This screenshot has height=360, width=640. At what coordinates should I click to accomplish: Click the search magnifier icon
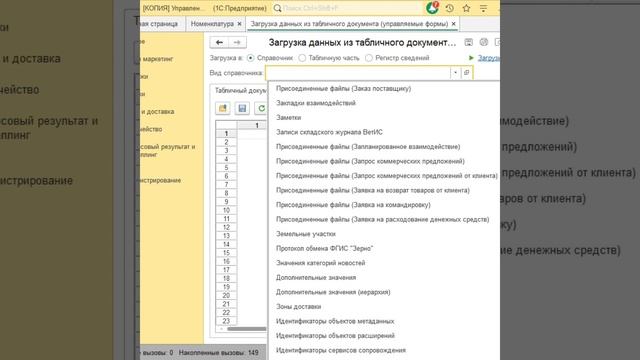point(278,8)
